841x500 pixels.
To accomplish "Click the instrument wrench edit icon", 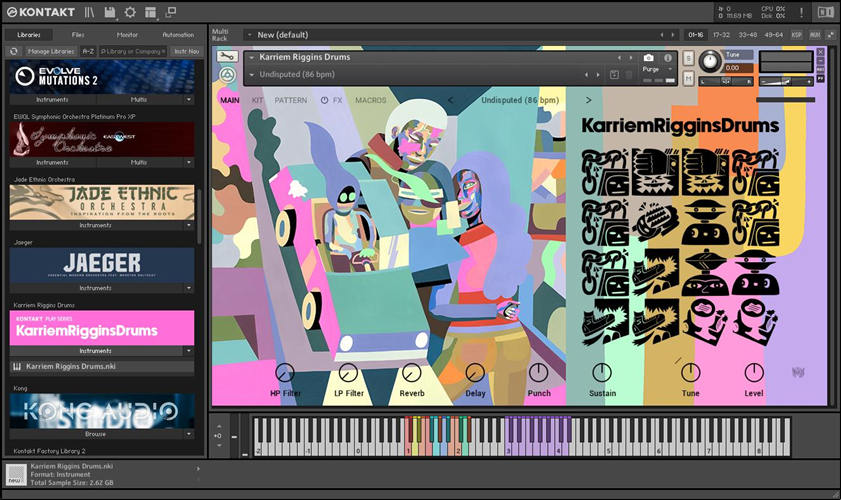I will point(227,57).
